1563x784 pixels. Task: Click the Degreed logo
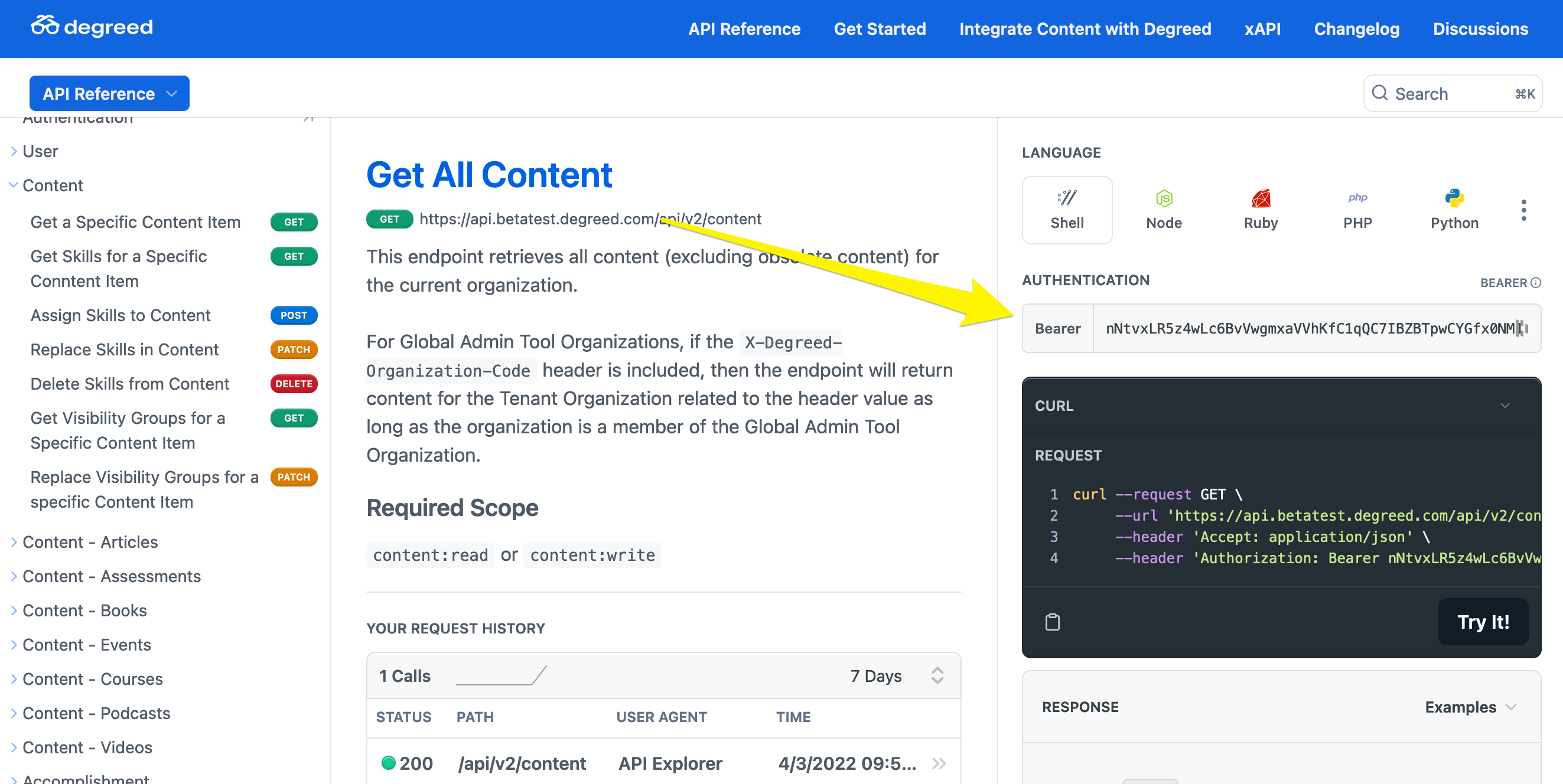click(x=92, y=27)
